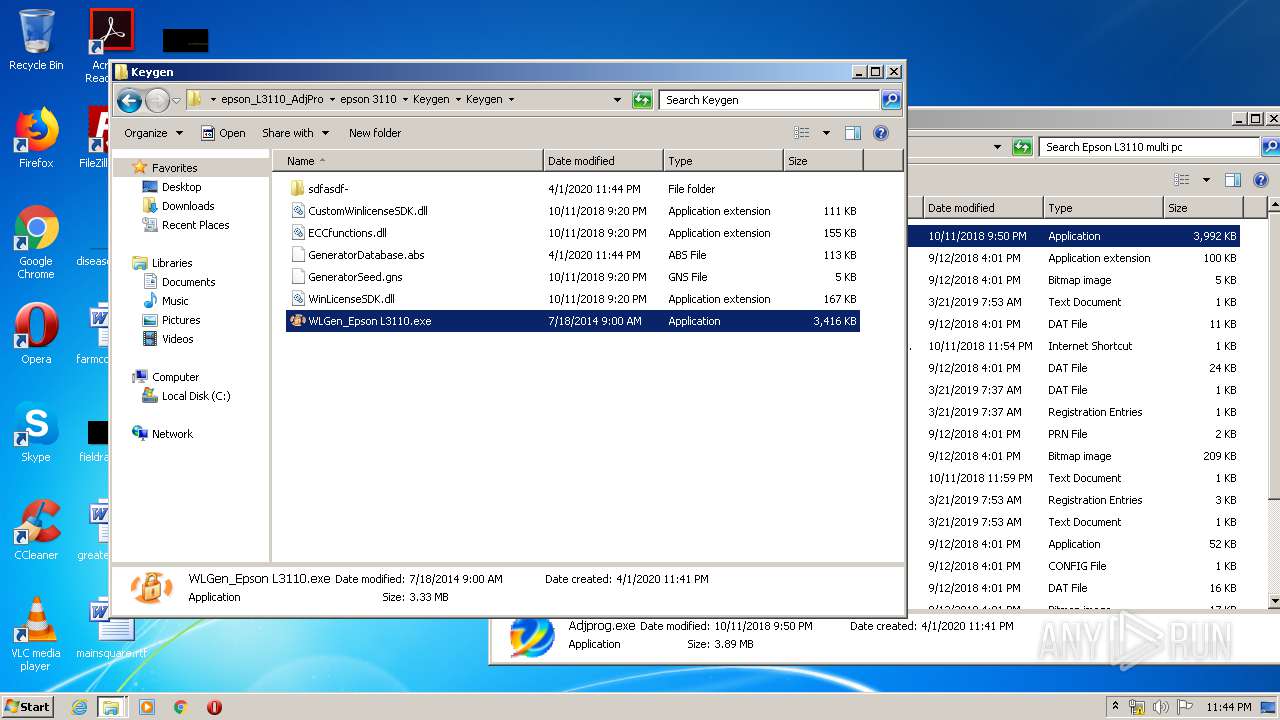The image size is (1280, 720).
Task: Open the Firefox desktop shortcut
Action: click(x=36, y=138)
